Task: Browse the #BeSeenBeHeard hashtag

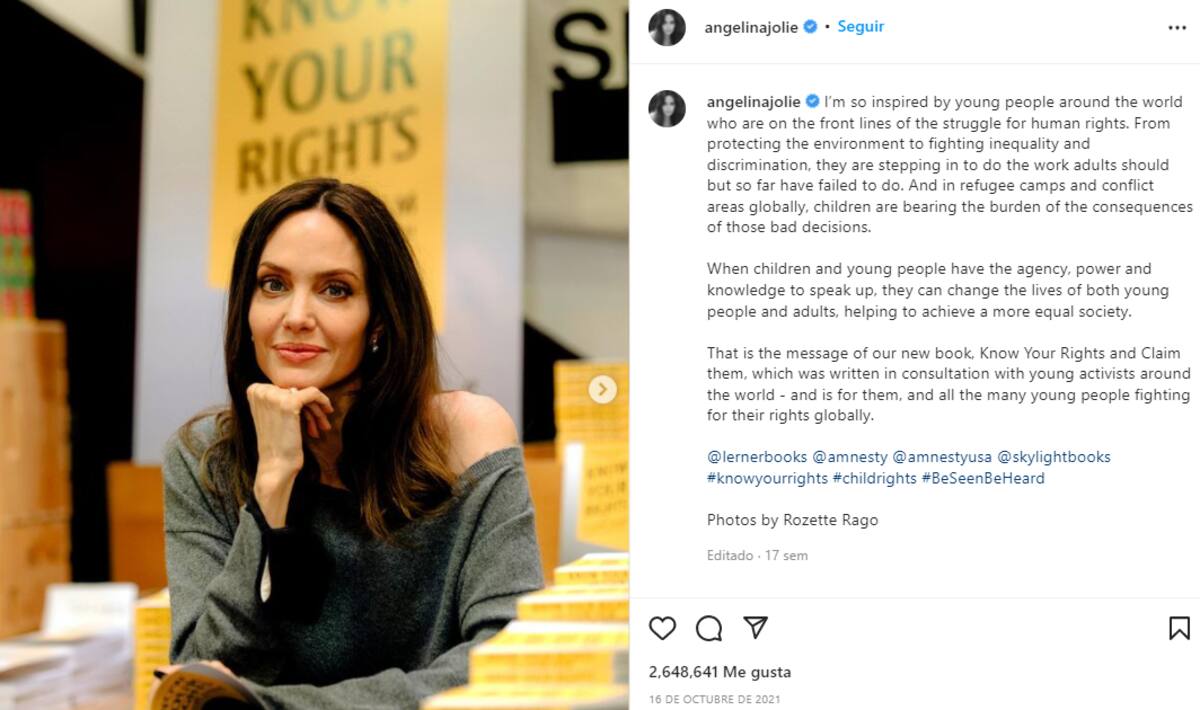Action: (983, 478)
